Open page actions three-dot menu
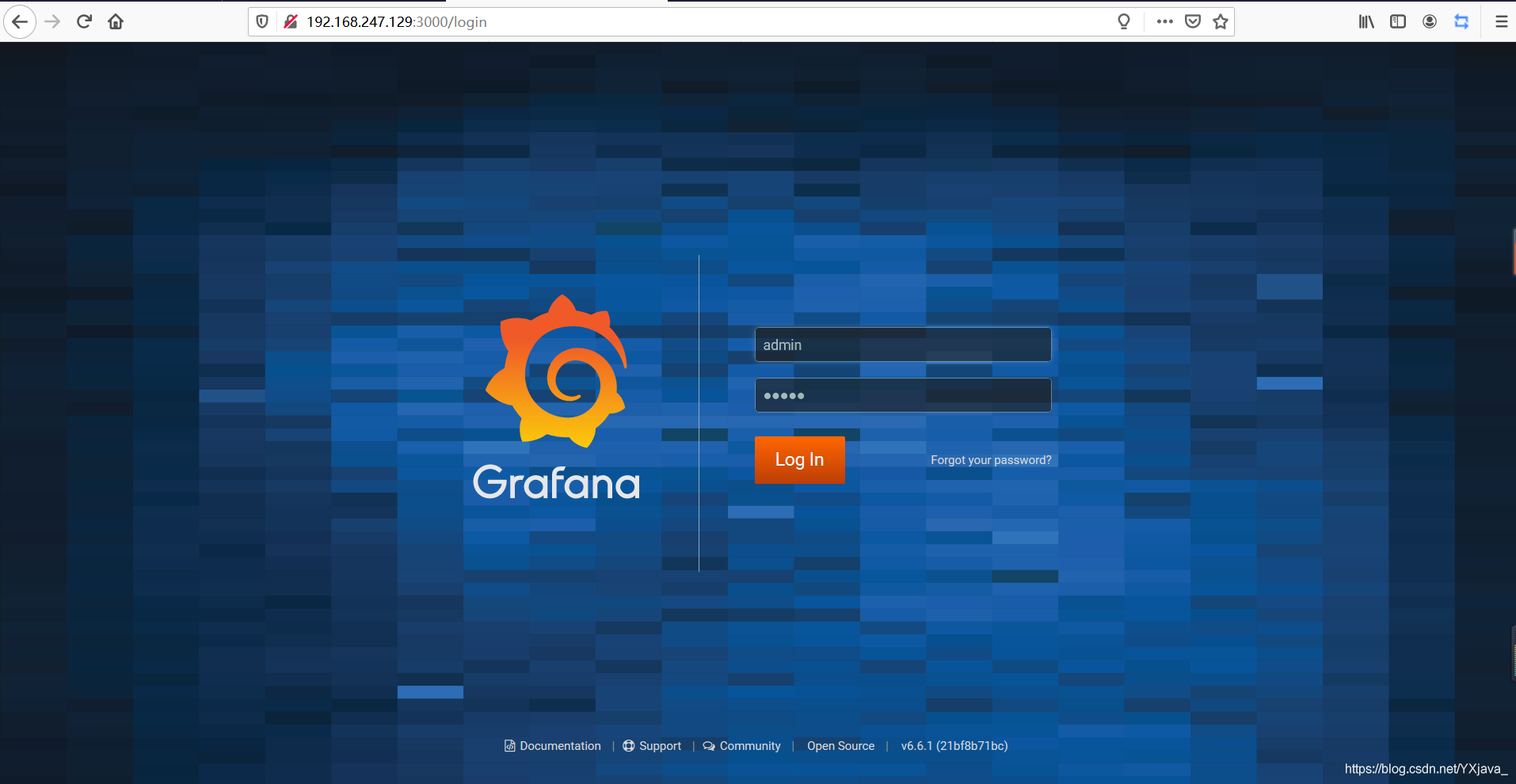This screenshot has height=784, width=1516. (x=1164, y=21)
